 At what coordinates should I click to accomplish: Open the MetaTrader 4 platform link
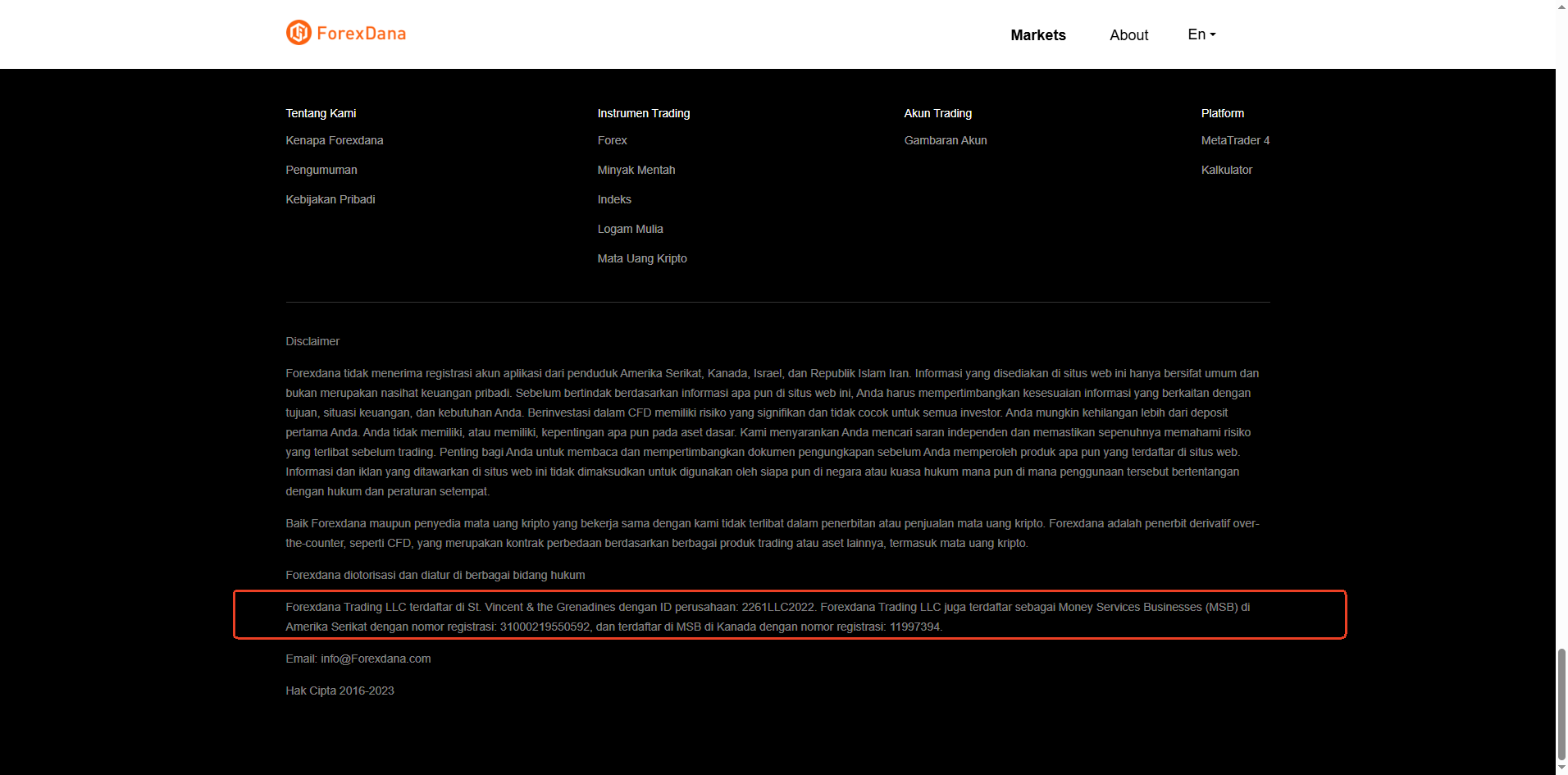coord(1235,140)
